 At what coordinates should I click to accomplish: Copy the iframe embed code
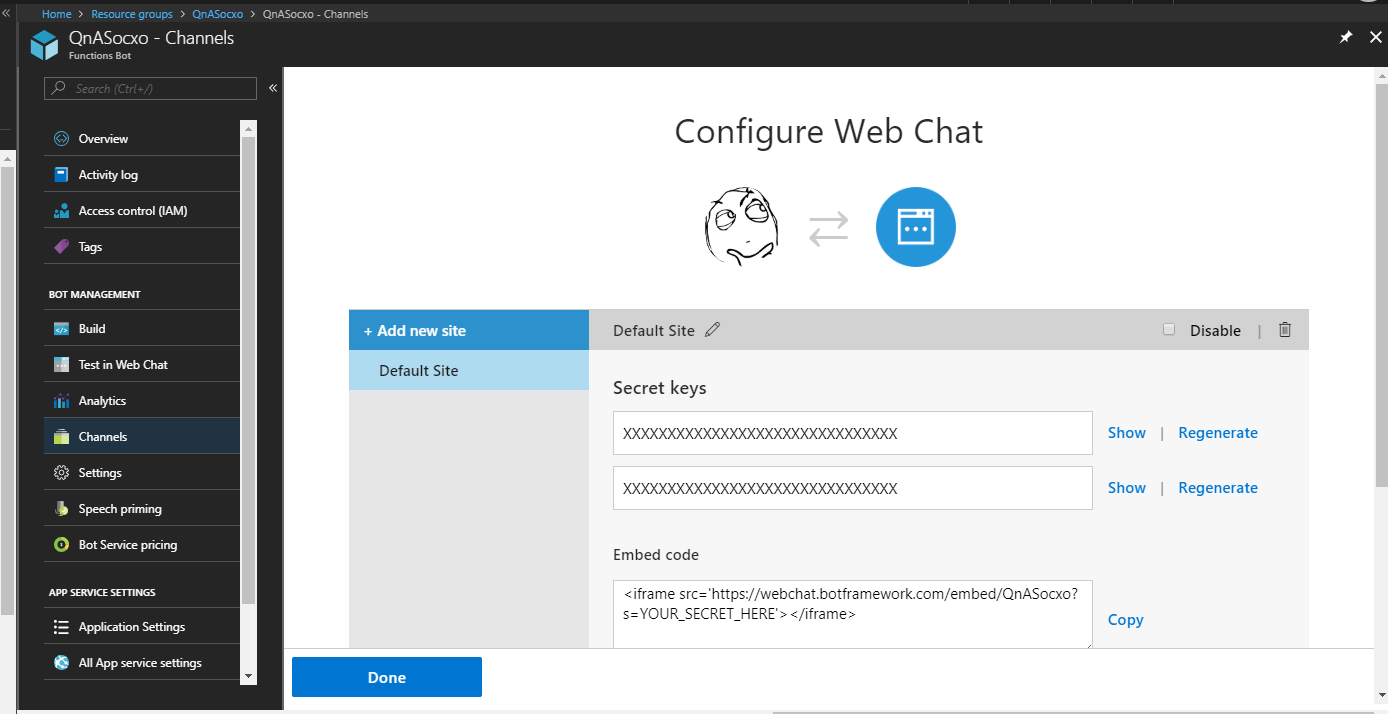click(1125, 619)
